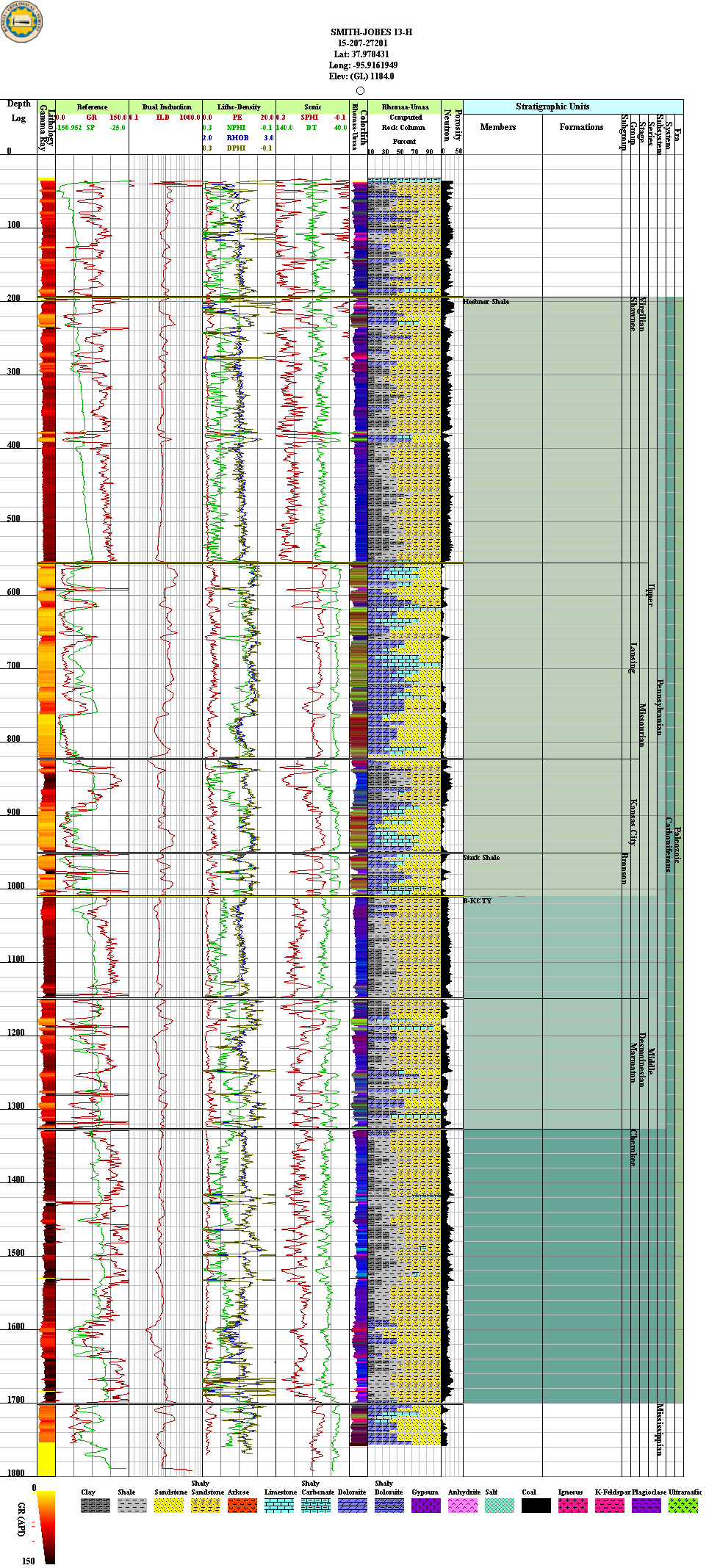720x1568 pixels.
Task: Select the Shaly Dolomite legend swatch
Action: click(x=389, y=1505)
